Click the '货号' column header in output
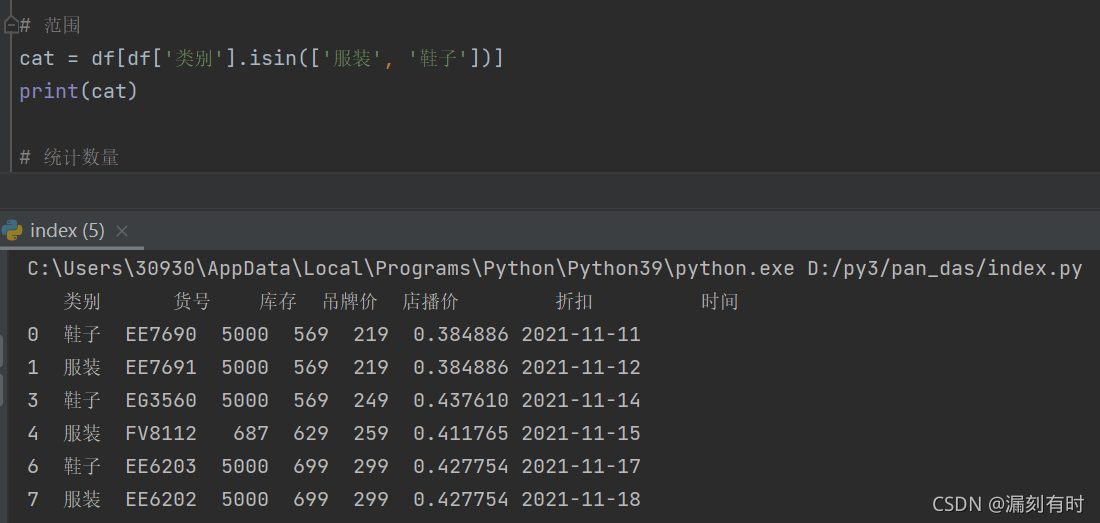 (x=192, y=302)
